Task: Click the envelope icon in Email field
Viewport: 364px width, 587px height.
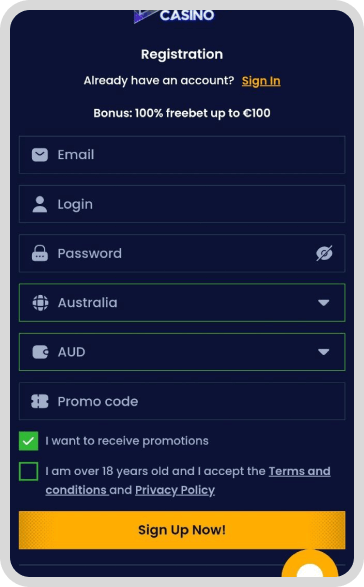Action: (x=40, y=155)
